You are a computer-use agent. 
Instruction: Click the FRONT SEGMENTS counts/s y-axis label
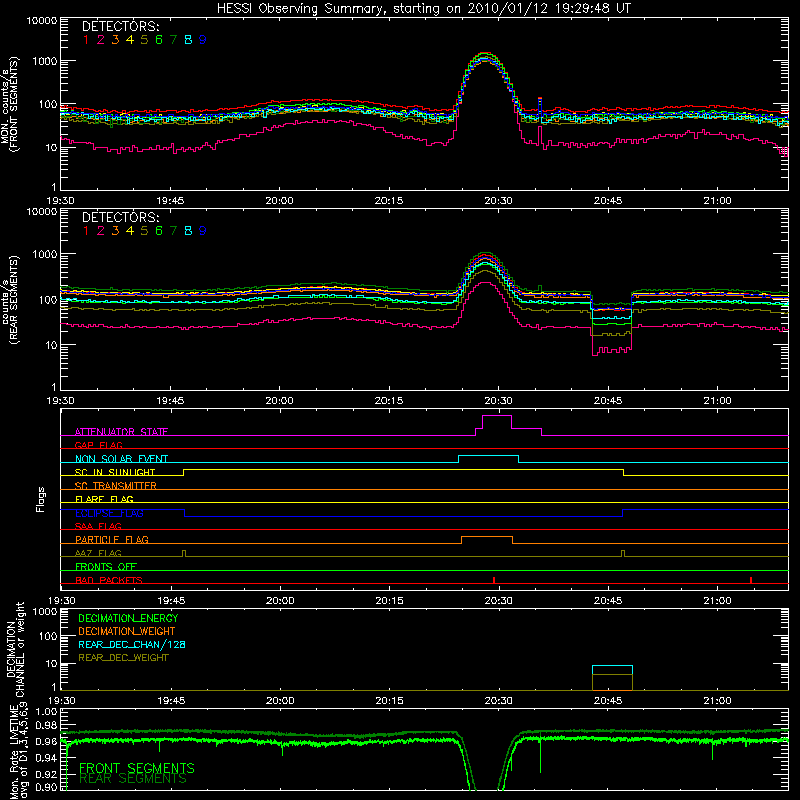10,104
